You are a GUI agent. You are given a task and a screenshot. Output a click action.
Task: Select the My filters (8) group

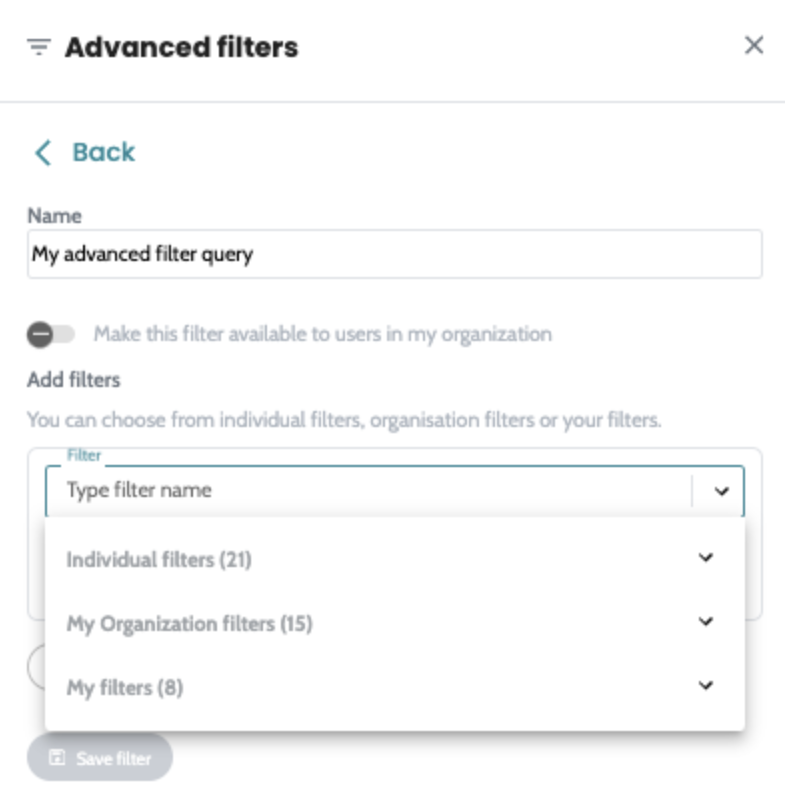[x=125, y=688]
